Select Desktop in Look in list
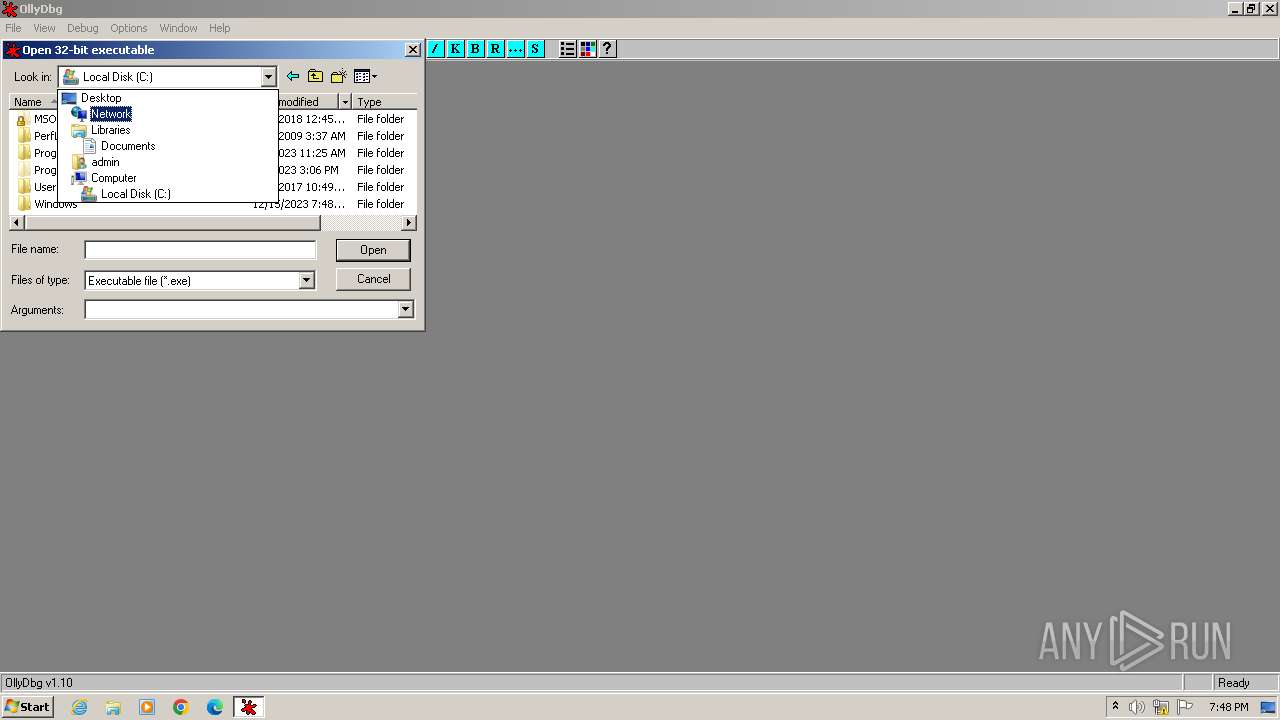Screen dimensions: 1280x720 (x=101, y=98)
